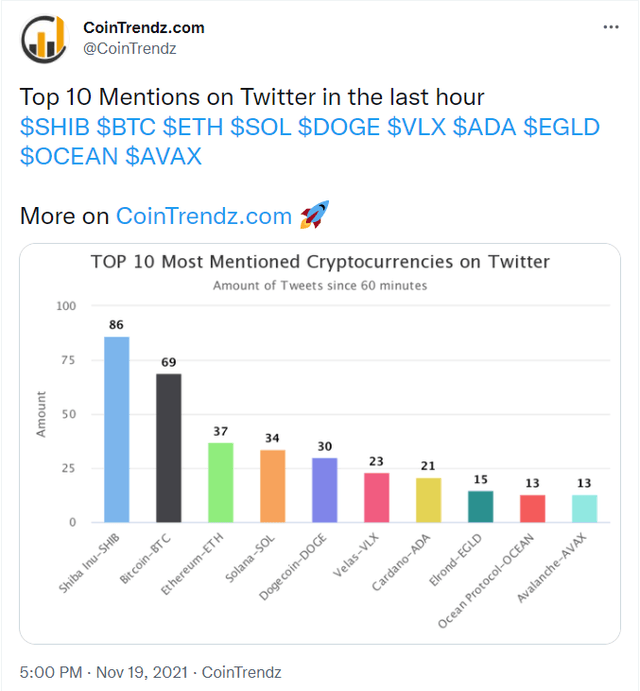Click the @CoinTrendz handle
The image size is (640, 691).
point(129,47)
